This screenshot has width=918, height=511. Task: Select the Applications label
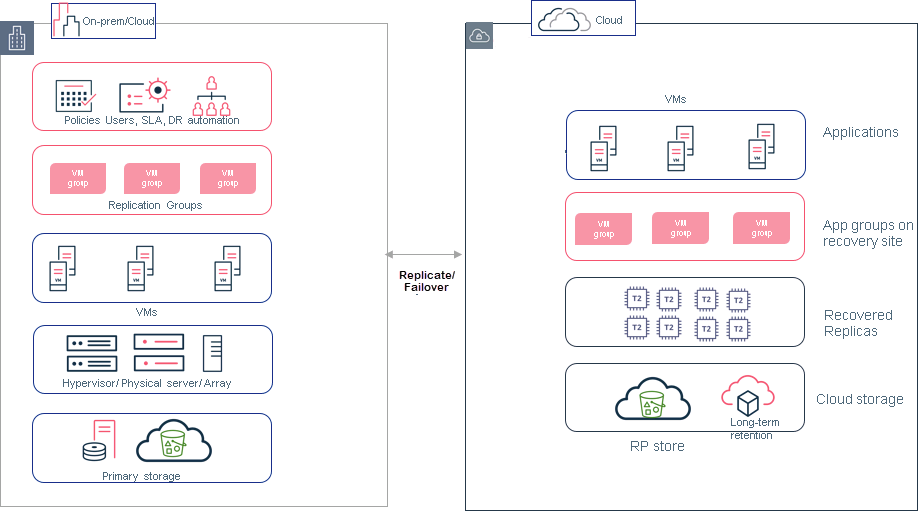click(860, 132)
